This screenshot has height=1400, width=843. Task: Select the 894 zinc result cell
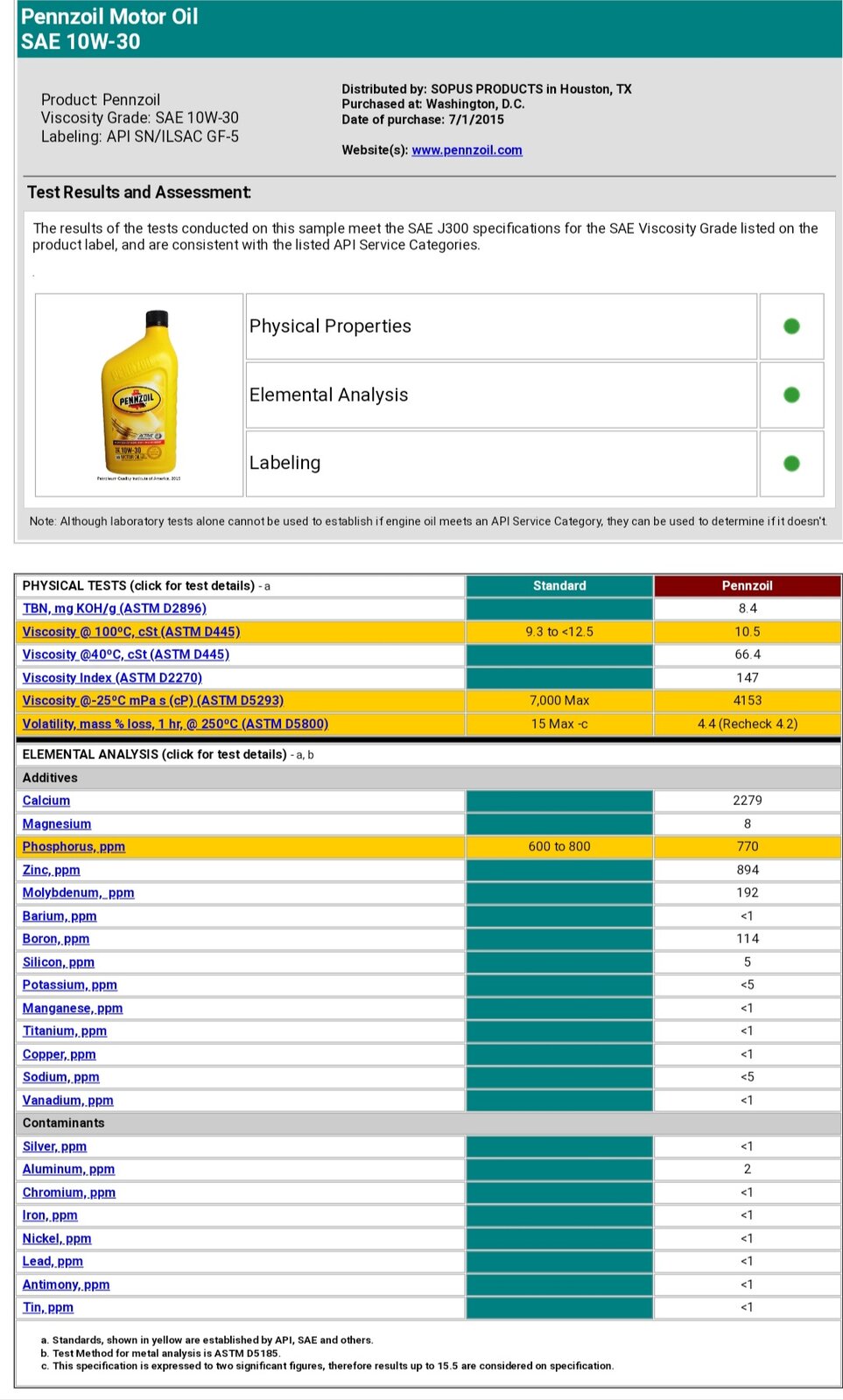coord(748,871)
